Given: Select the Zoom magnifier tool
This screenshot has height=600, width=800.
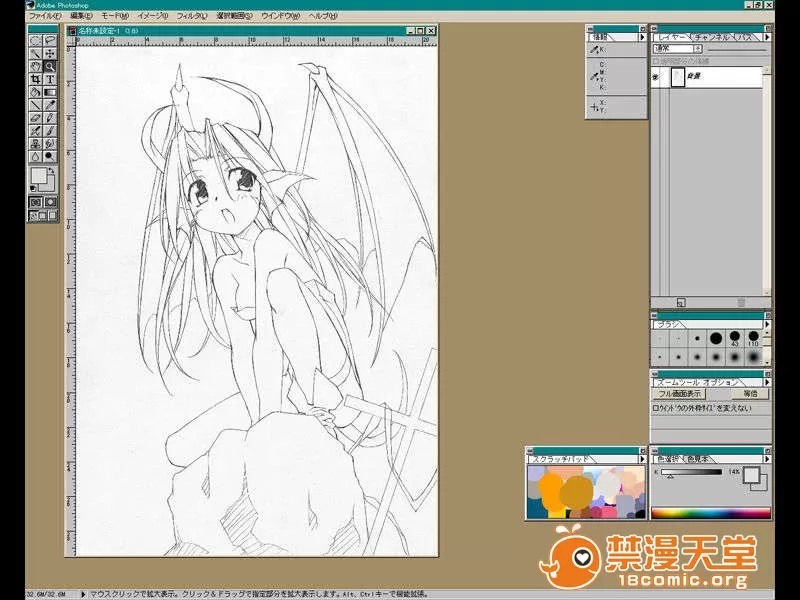Looking at the screenshot, I should tap(49, 66).
